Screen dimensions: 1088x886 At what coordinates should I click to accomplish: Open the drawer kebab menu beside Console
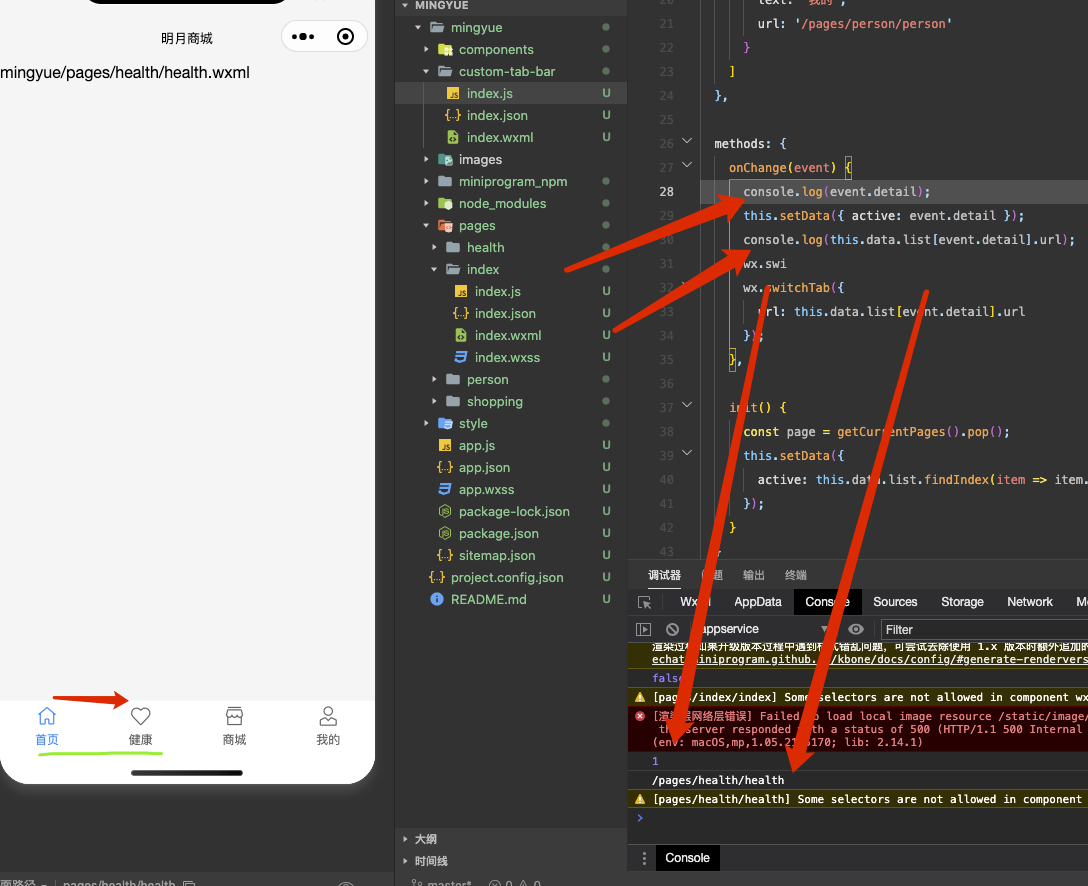[644, 858]
